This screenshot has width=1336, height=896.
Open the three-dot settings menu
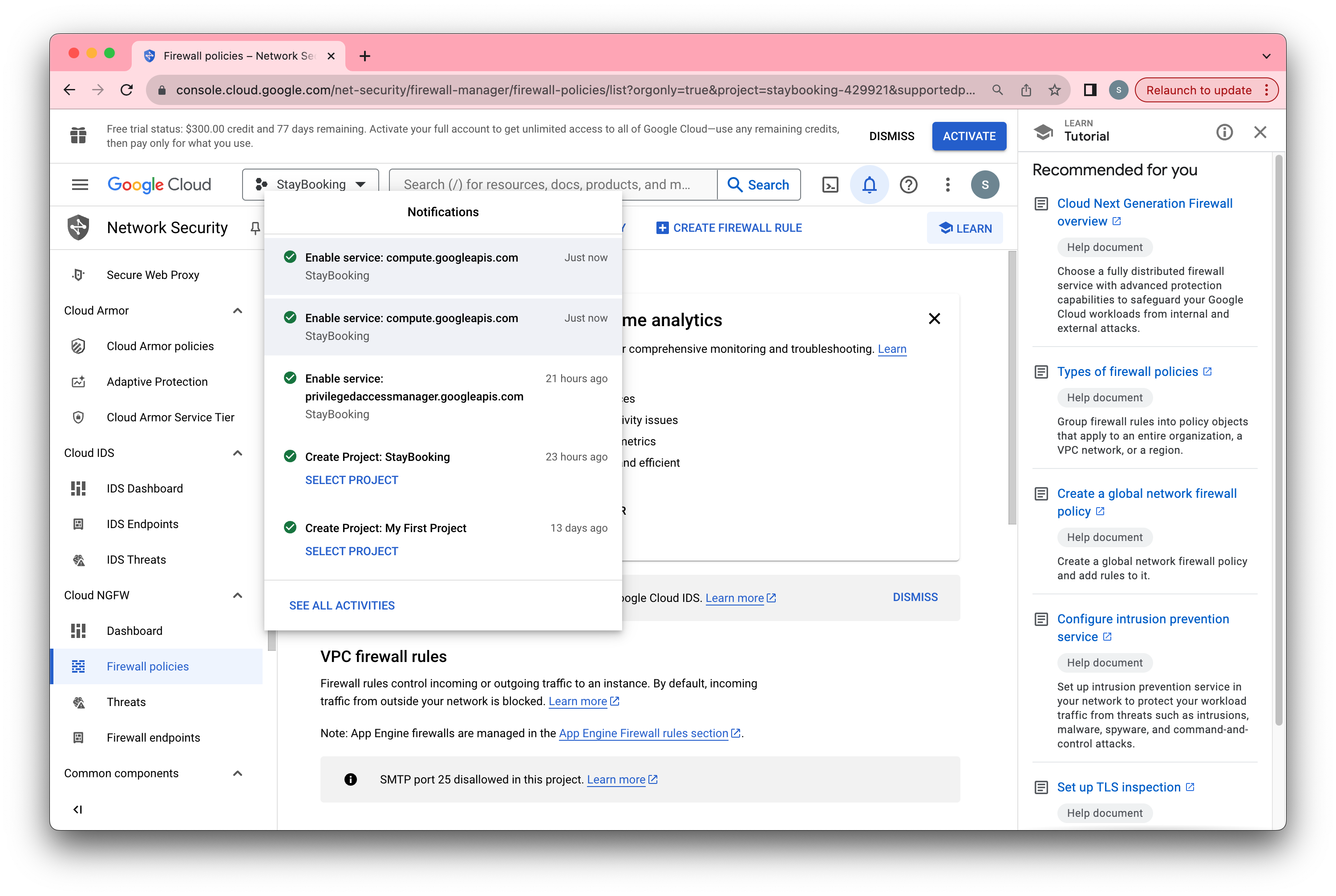tap(947, 185)
